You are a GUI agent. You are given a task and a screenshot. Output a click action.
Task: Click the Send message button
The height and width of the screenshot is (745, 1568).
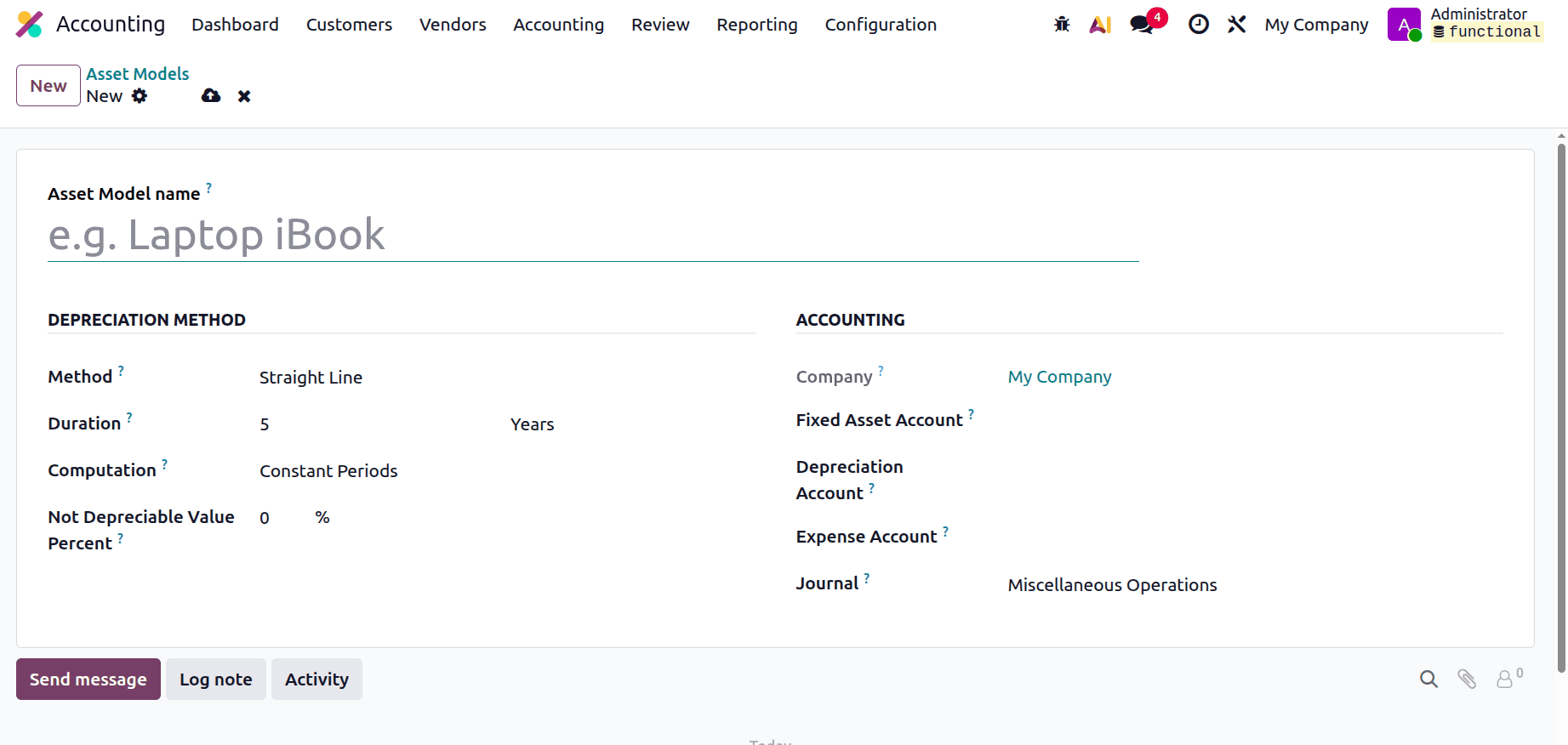point(88,680)
